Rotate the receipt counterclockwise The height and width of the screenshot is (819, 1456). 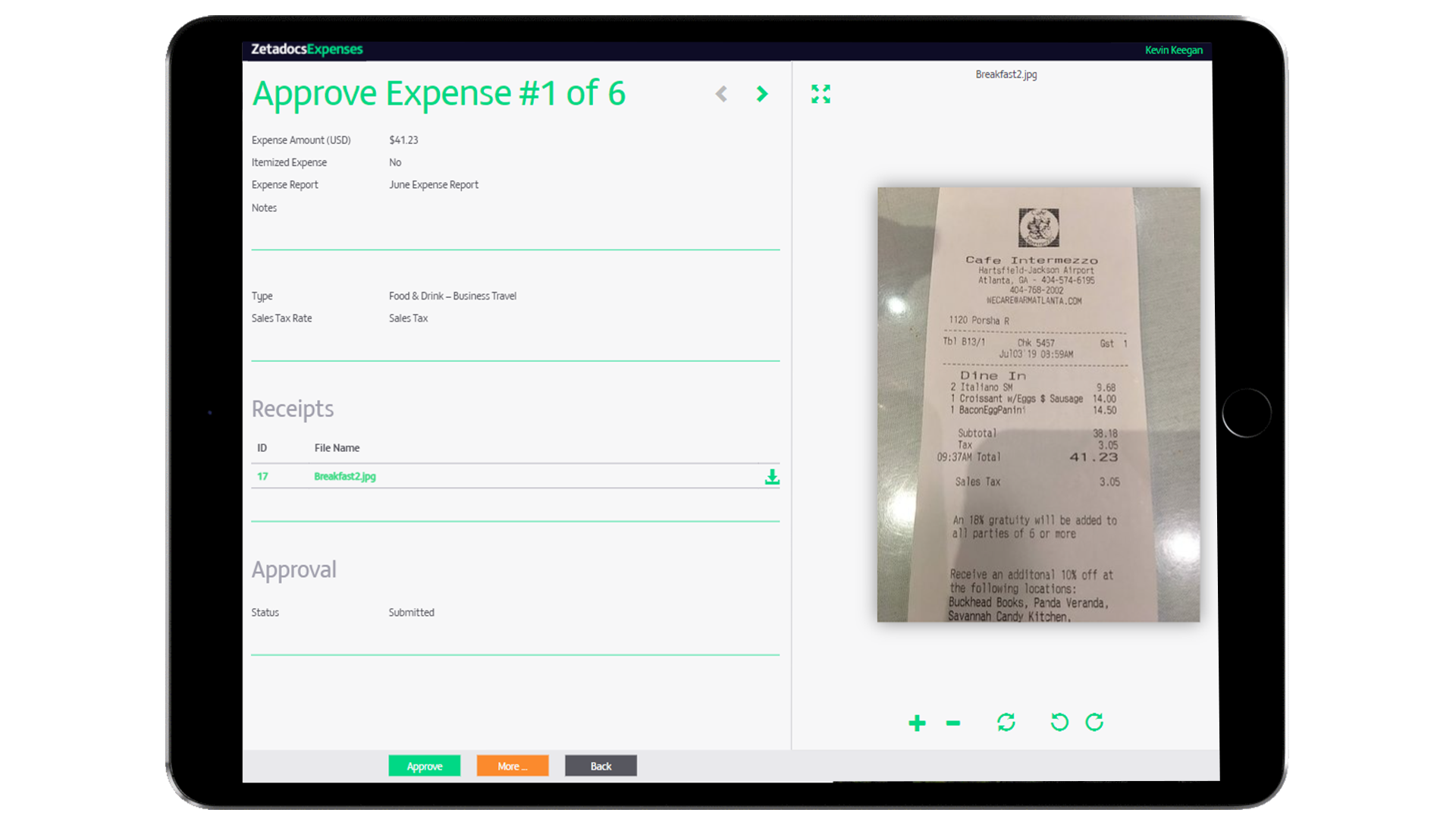click(x=1059, y=723)
